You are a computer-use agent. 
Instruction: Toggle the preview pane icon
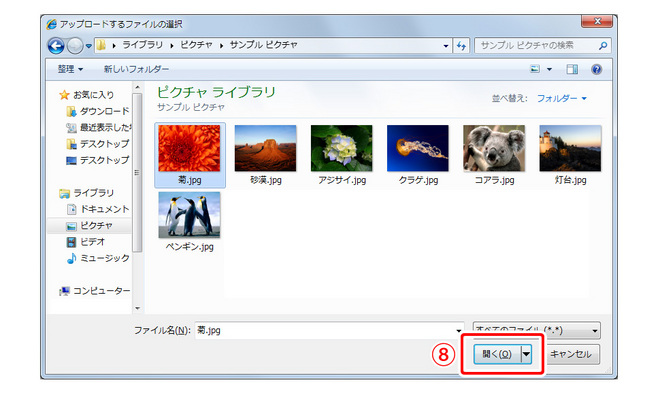point(572,69)
